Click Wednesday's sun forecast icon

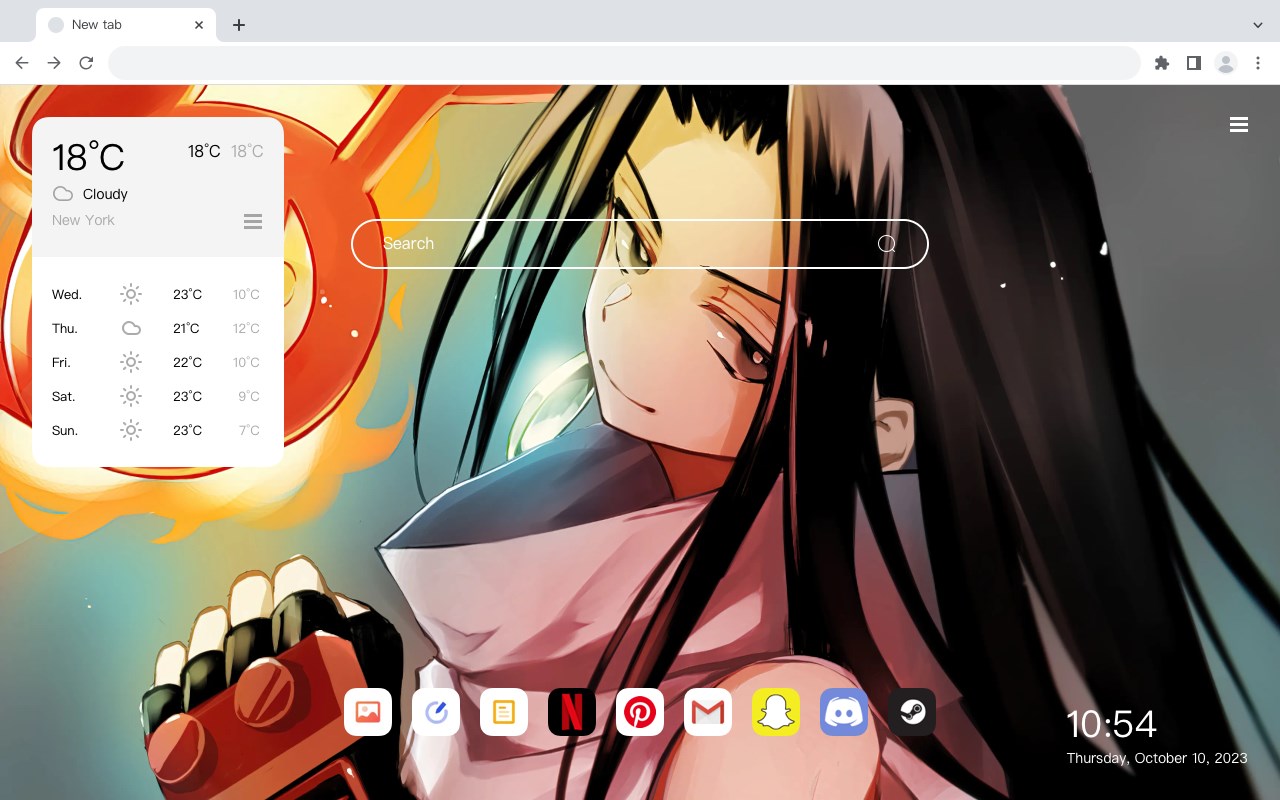(x=131, y=294)
